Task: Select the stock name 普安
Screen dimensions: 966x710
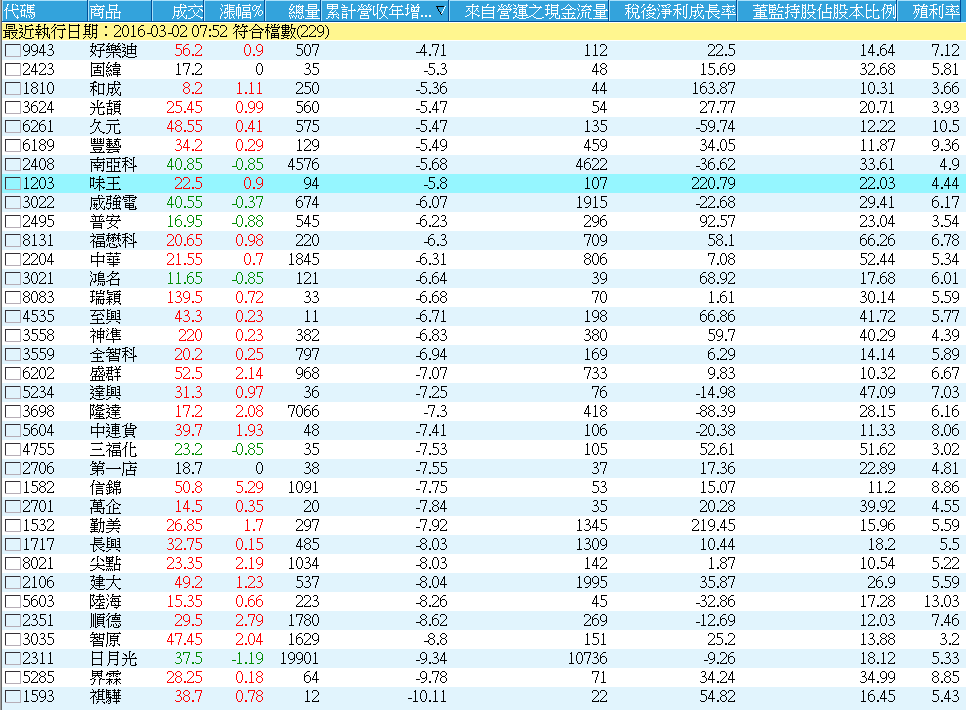Action: click(x=105, y=222)
